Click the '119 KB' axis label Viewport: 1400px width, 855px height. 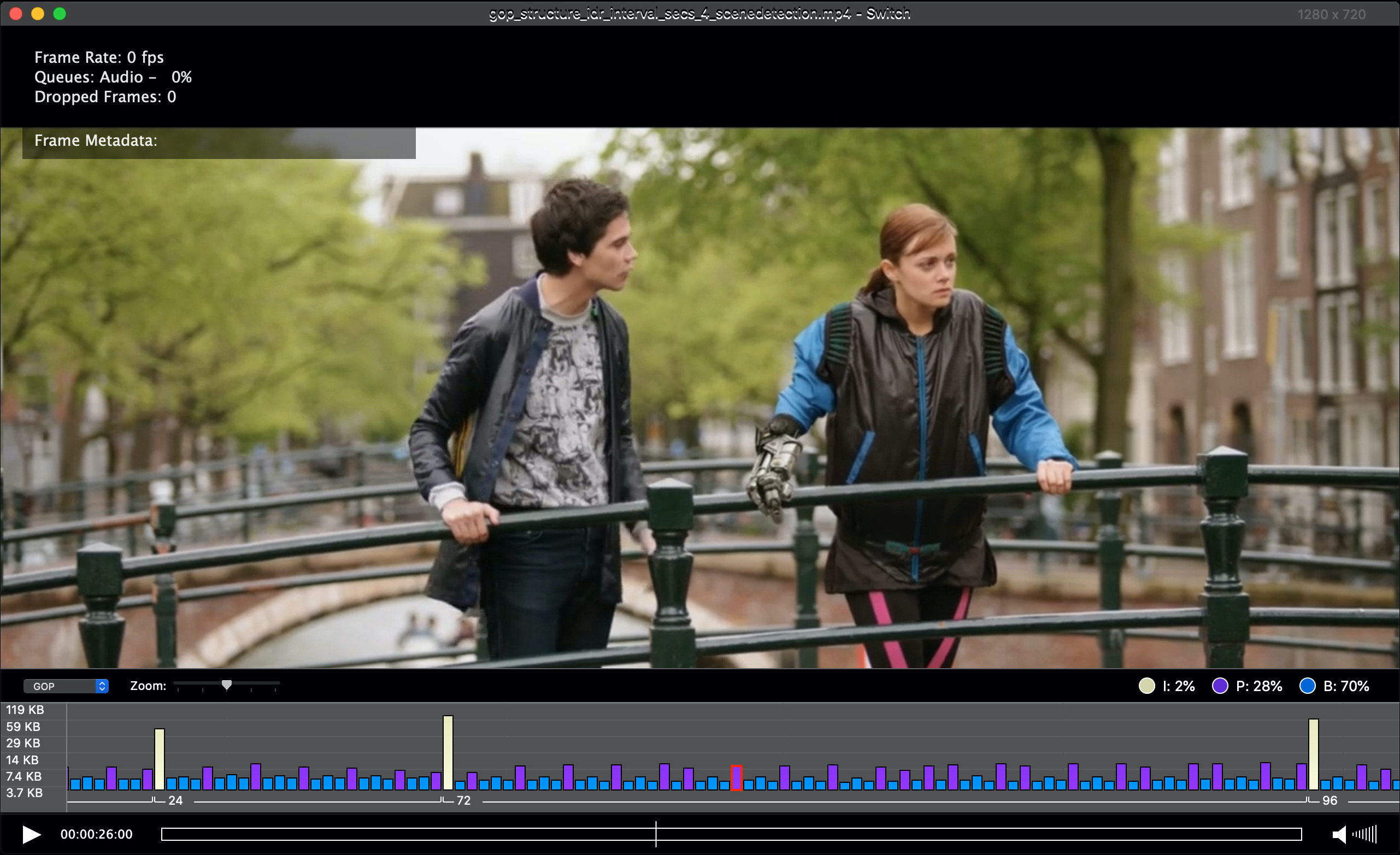click(x=25, y=710)
